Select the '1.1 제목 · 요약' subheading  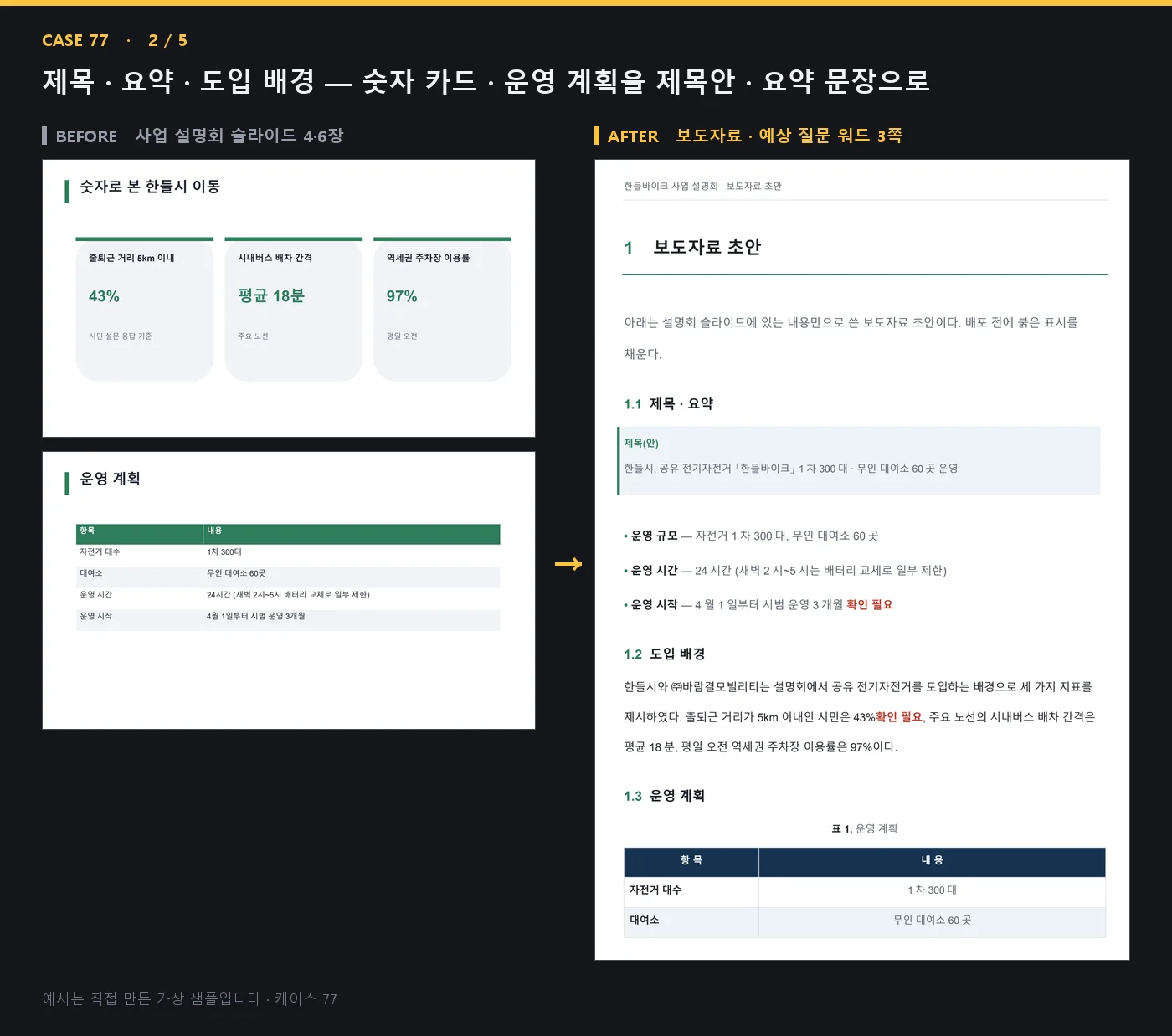(668, 404)
